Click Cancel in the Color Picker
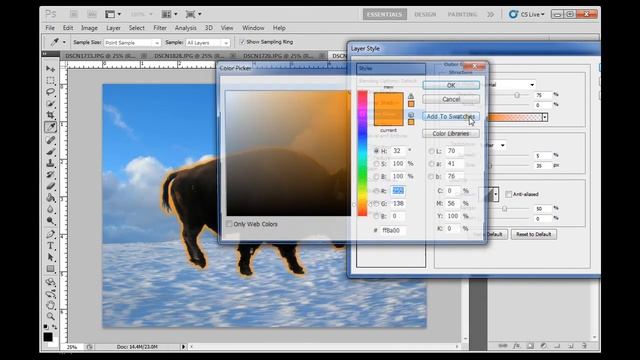This screenshot has height=360, width=640. [x=451, y=99]
